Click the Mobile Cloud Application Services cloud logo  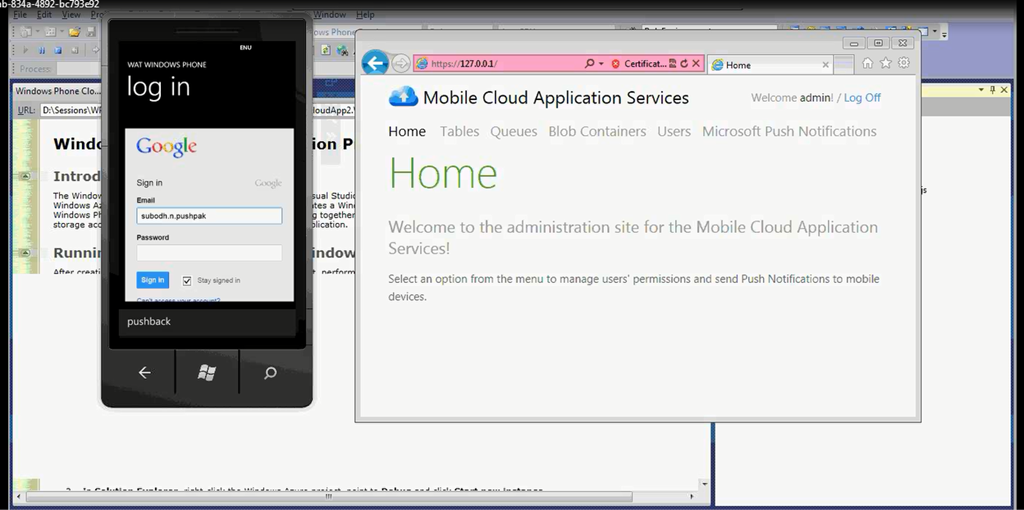tap(403, 97)
